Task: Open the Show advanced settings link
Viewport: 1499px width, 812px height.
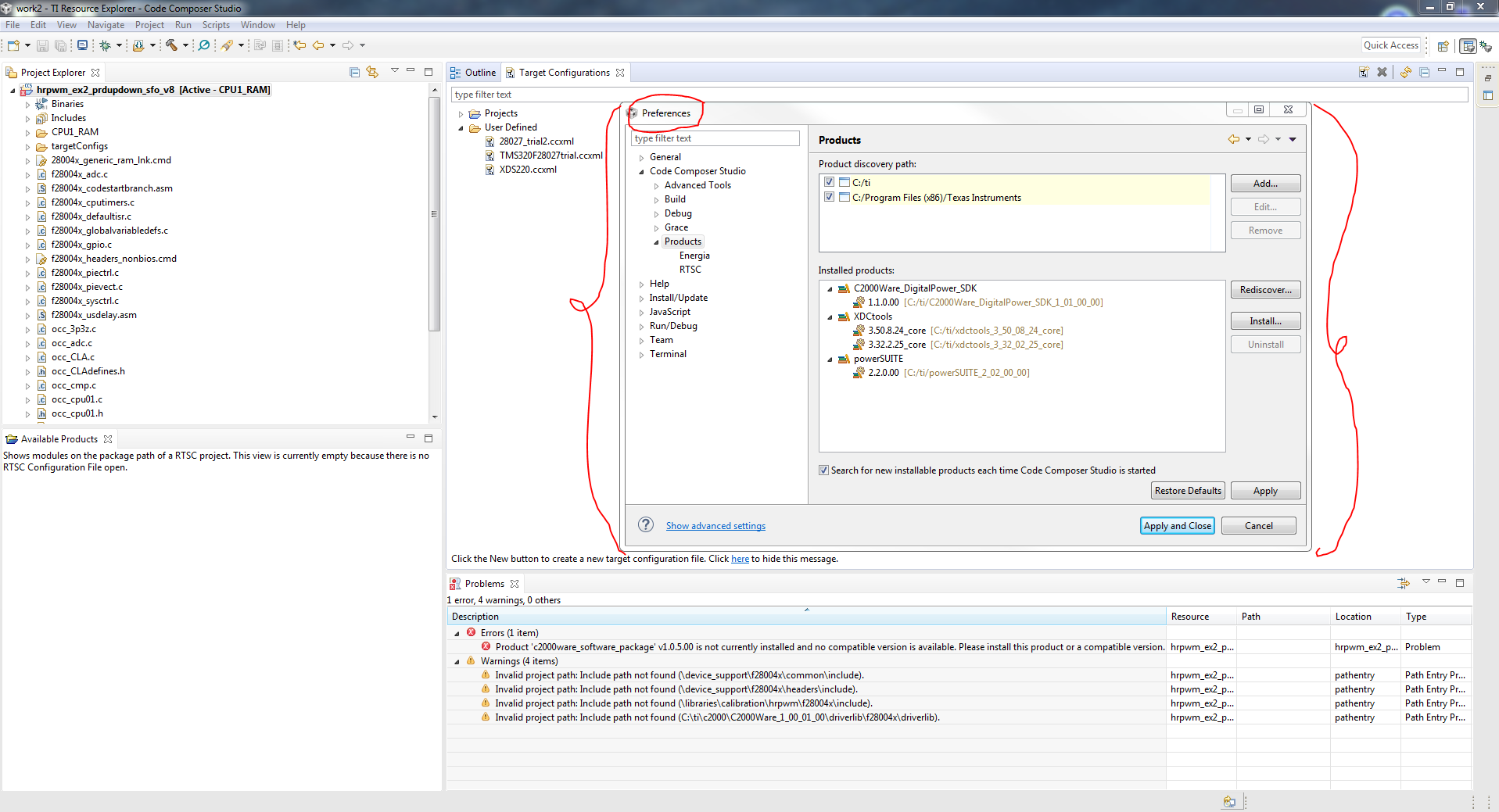Action: point(715,526)
